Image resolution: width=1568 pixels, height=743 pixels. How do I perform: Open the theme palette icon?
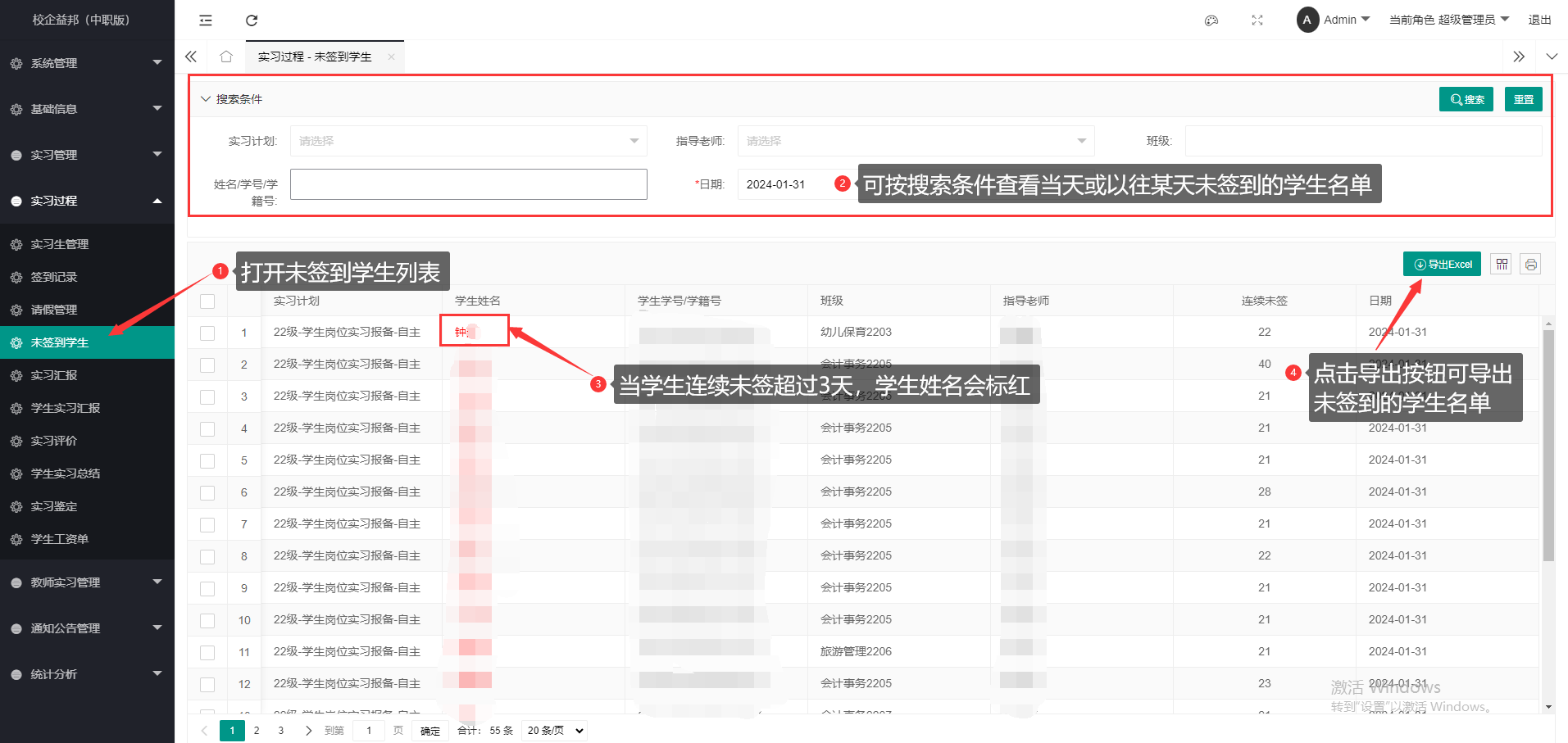pos(1211,20)
